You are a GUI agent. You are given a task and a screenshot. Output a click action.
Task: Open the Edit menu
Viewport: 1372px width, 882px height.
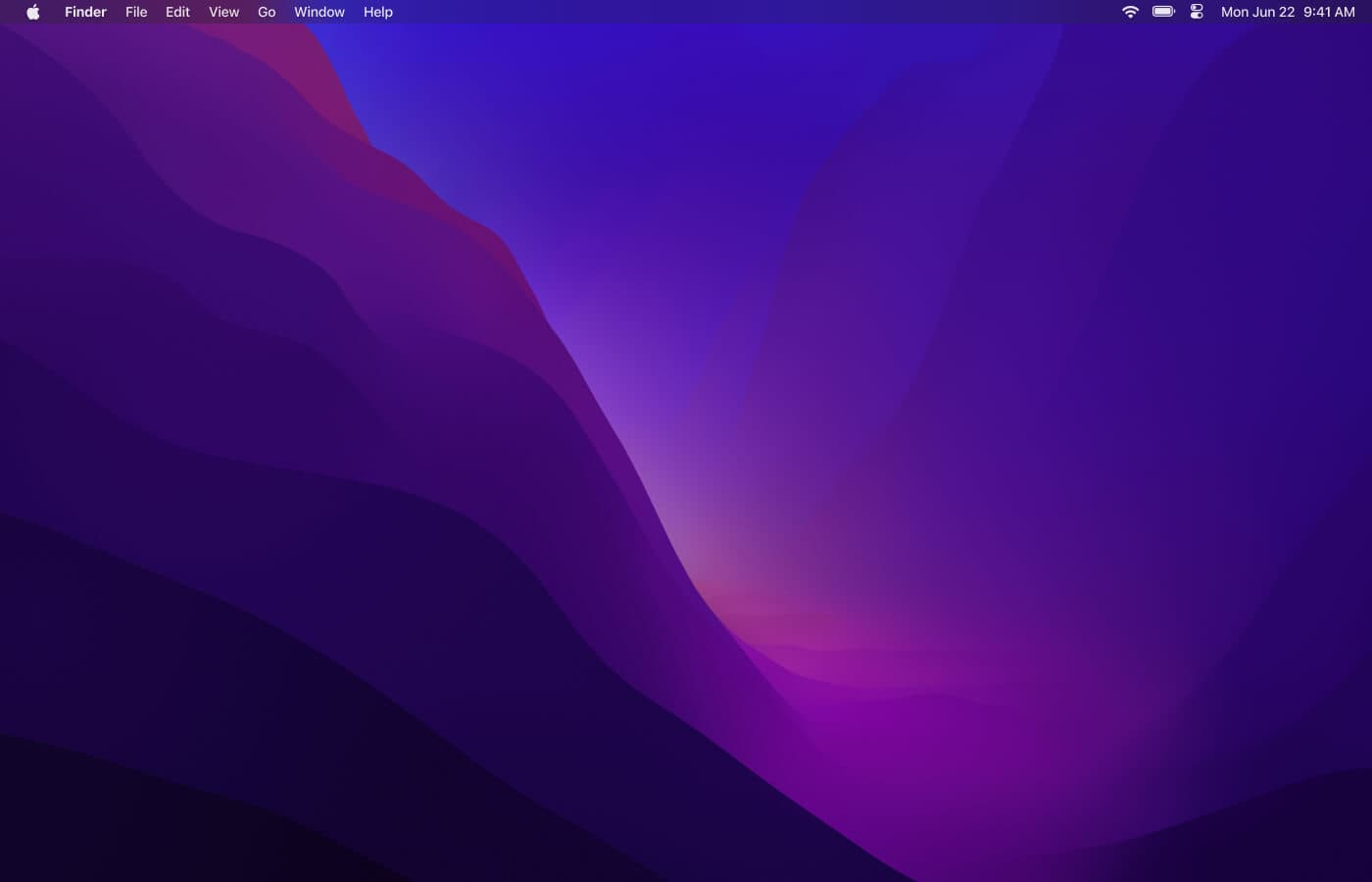[x=177, y=12]
